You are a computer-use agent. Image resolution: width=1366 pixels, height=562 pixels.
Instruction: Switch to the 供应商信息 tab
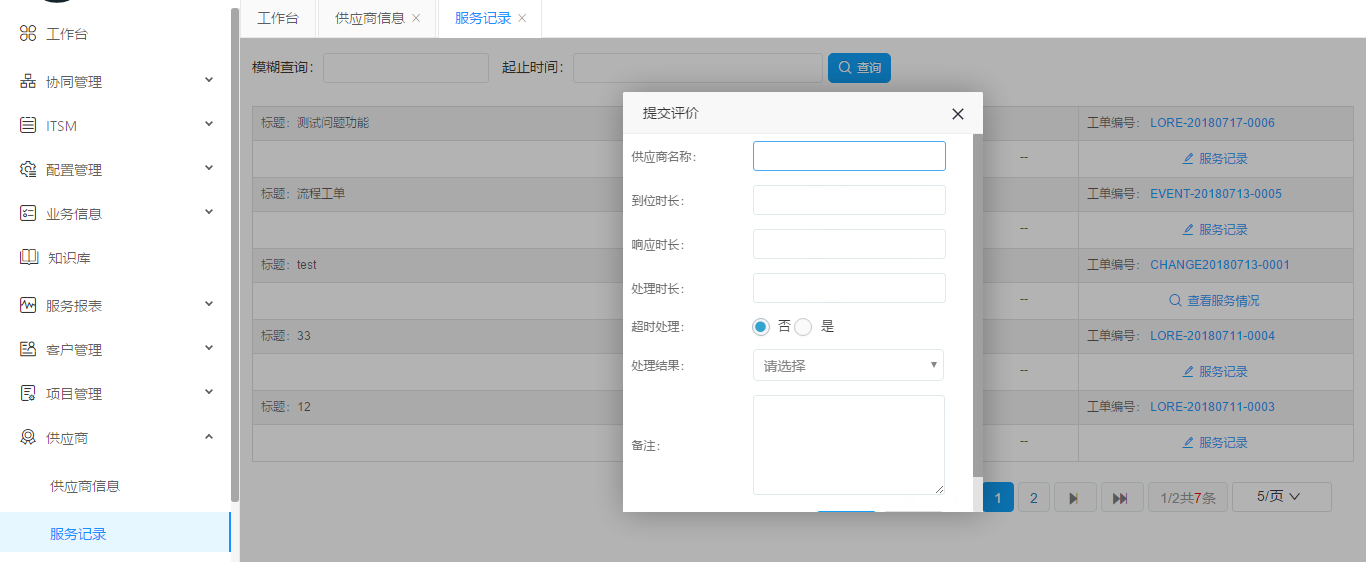pos(370,18)
